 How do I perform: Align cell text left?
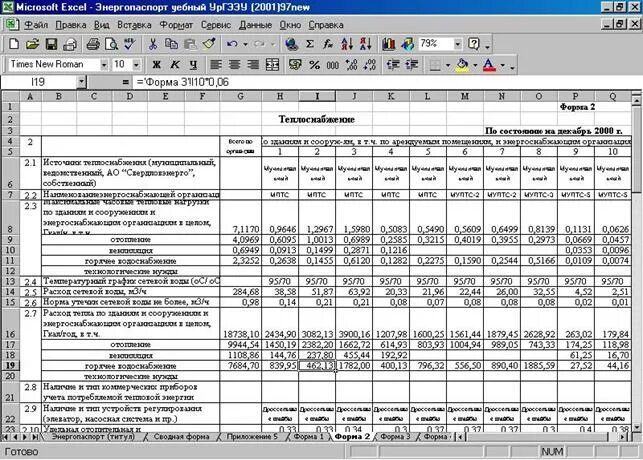216,65
